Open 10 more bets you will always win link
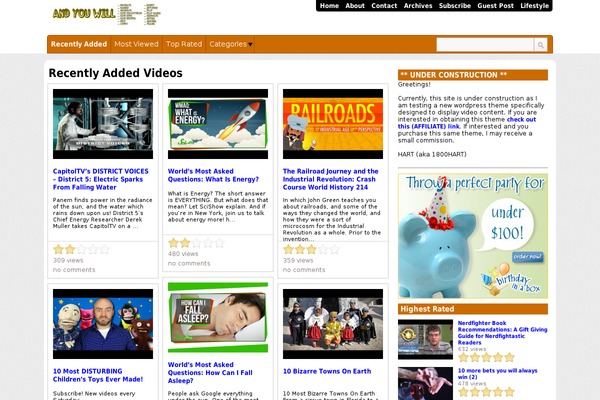 point(497,374)
